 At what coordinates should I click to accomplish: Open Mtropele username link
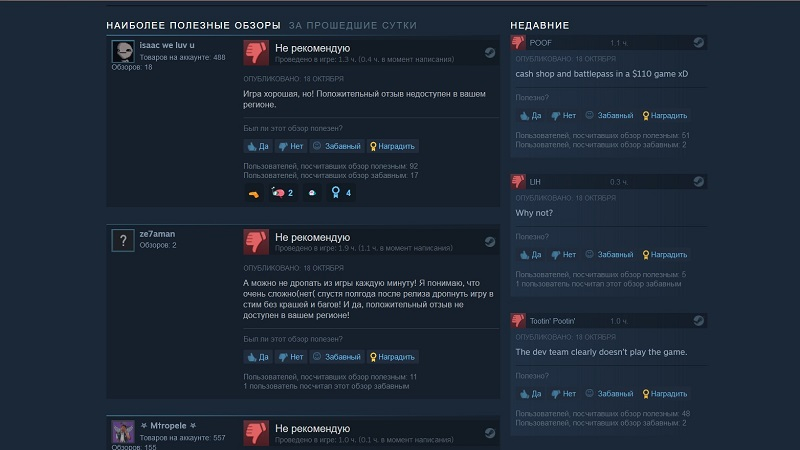[x=168, y=426]
